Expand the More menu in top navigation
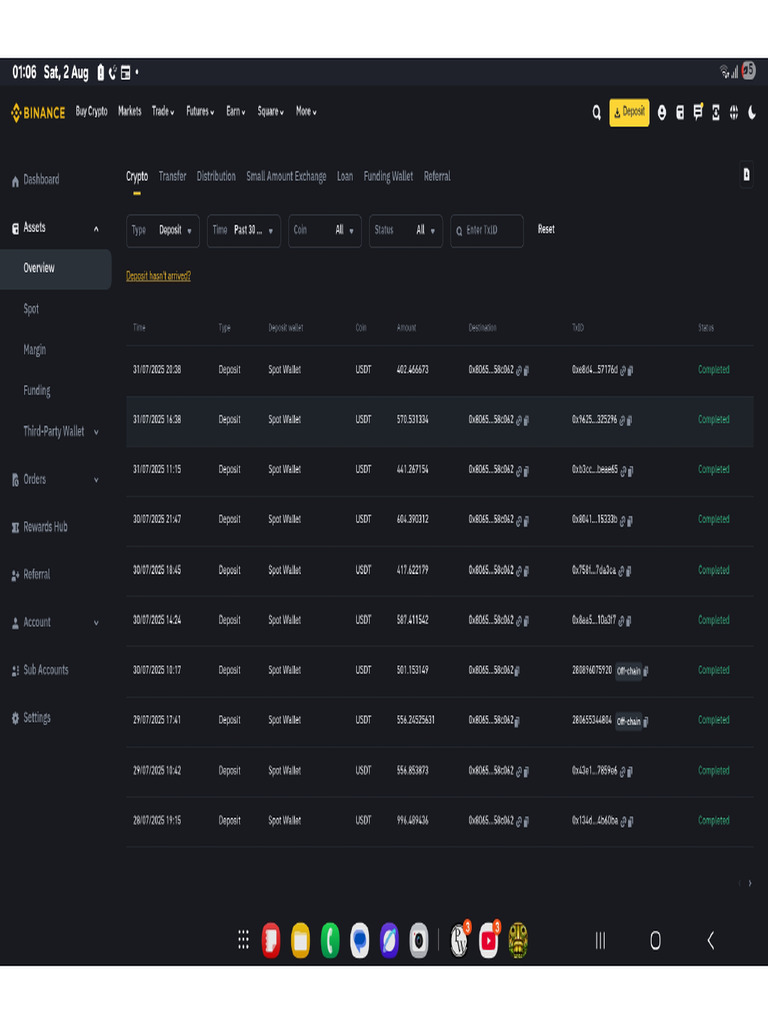768x1024 pixels. click(x=306, y=112)
